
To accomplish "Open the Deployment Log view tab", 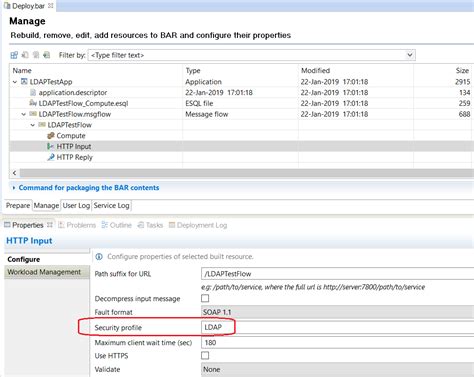I will 198,225.
